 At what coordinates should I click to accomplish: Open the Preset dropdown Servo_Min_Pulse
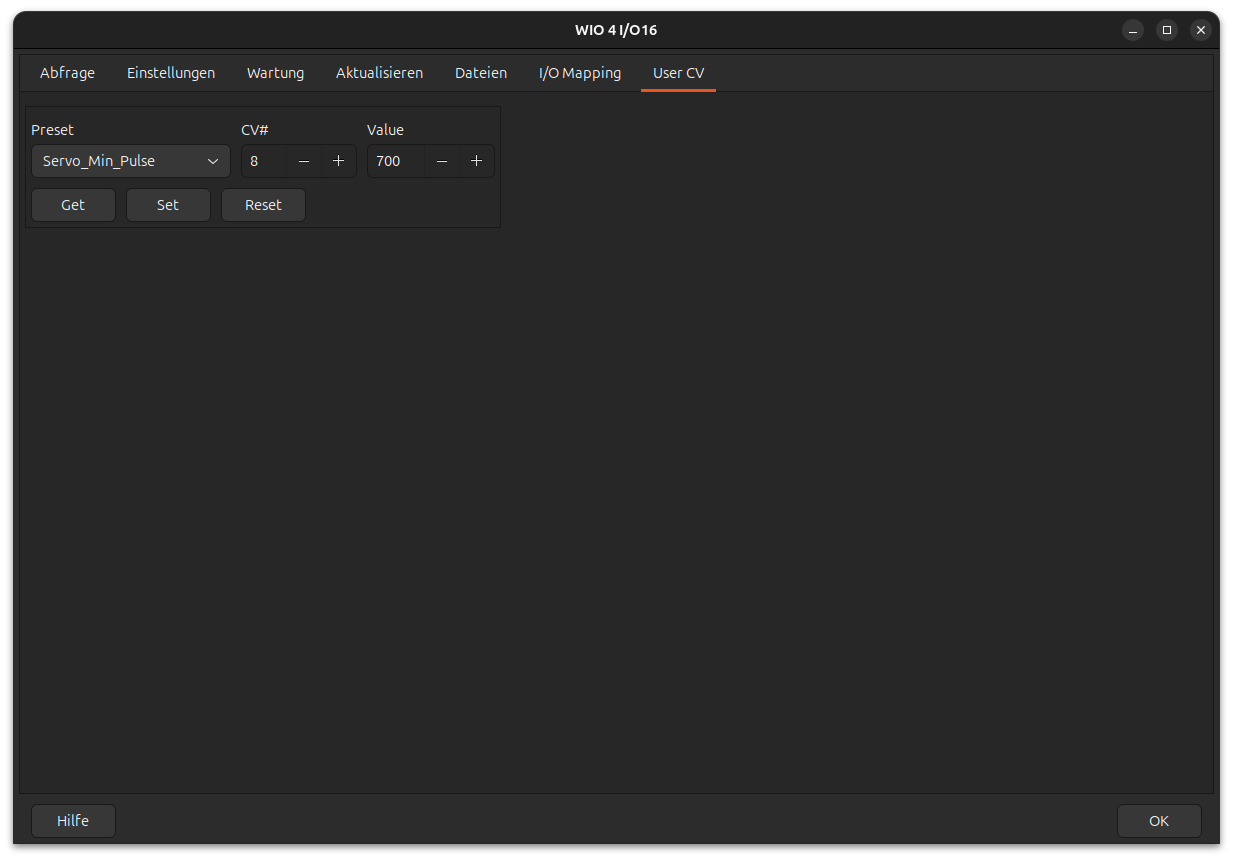click(131, 161)
